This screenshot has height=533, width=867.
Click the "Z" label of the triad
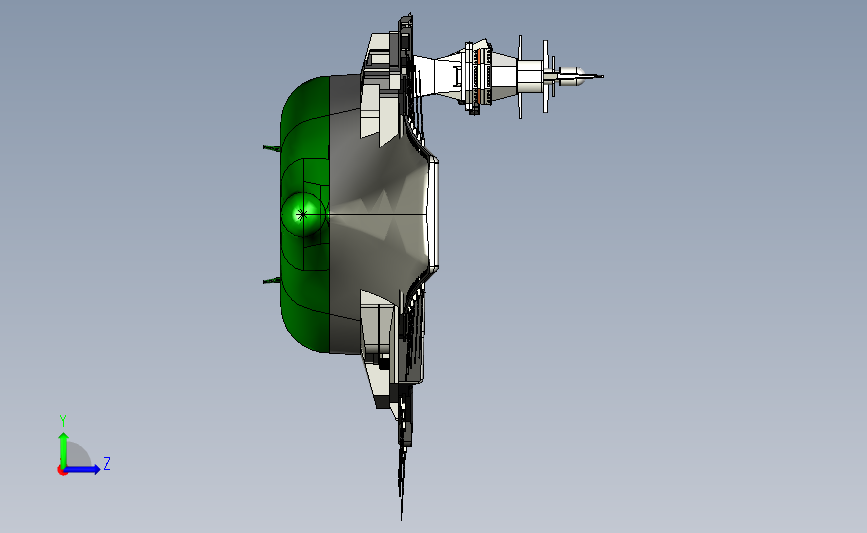107,463
